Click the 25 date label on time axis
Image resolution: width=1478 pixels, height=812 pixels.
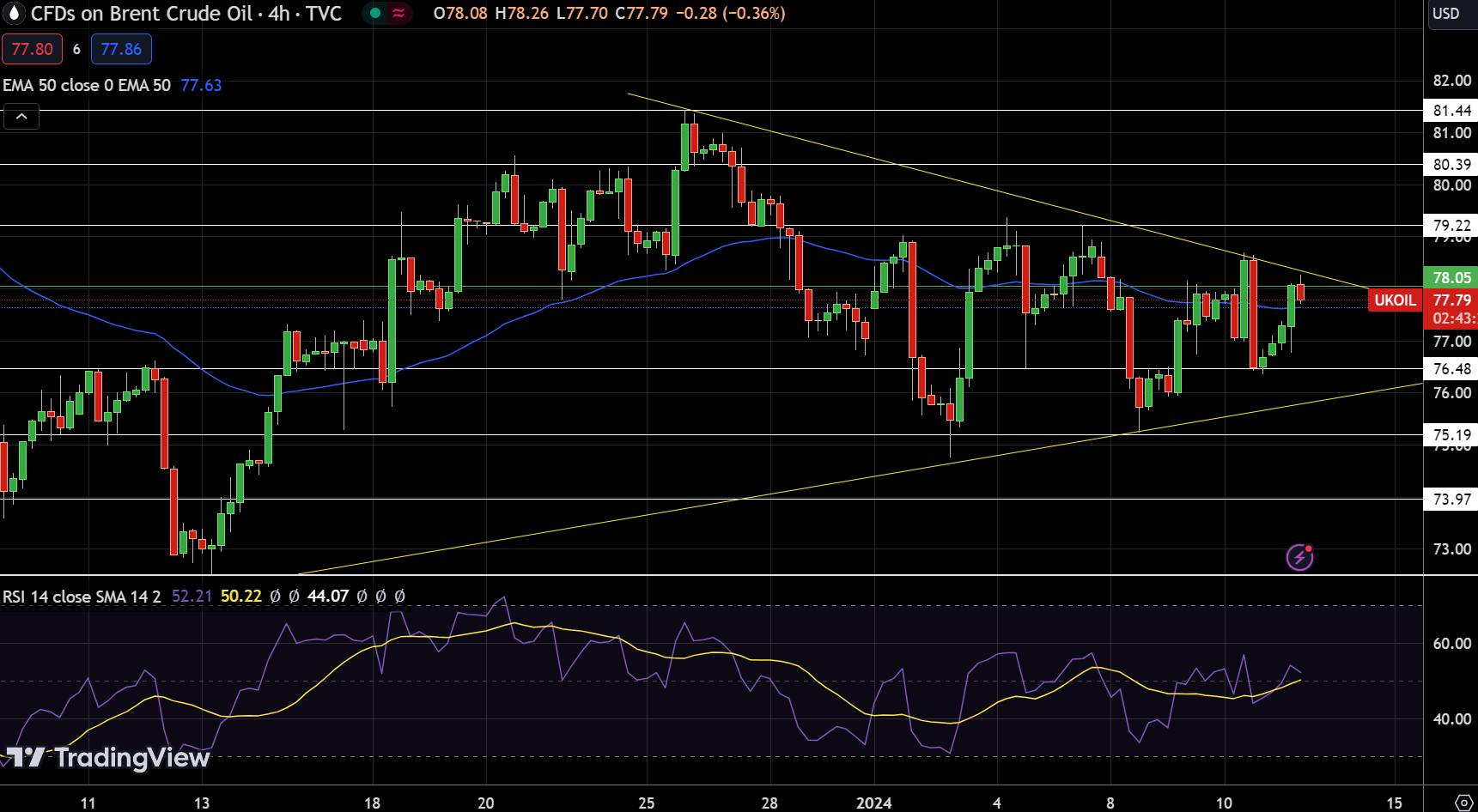(646, 803)
